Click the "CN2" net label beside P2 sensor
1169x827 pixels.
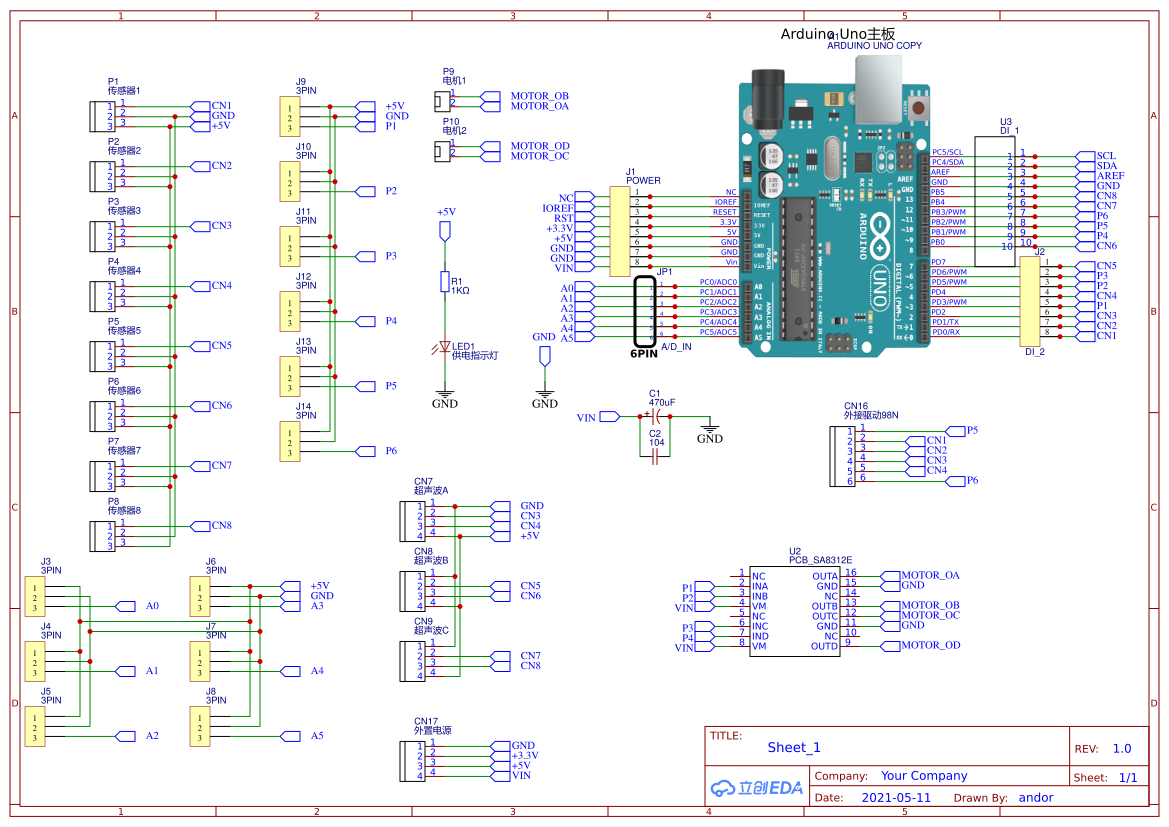click(221, 166)
